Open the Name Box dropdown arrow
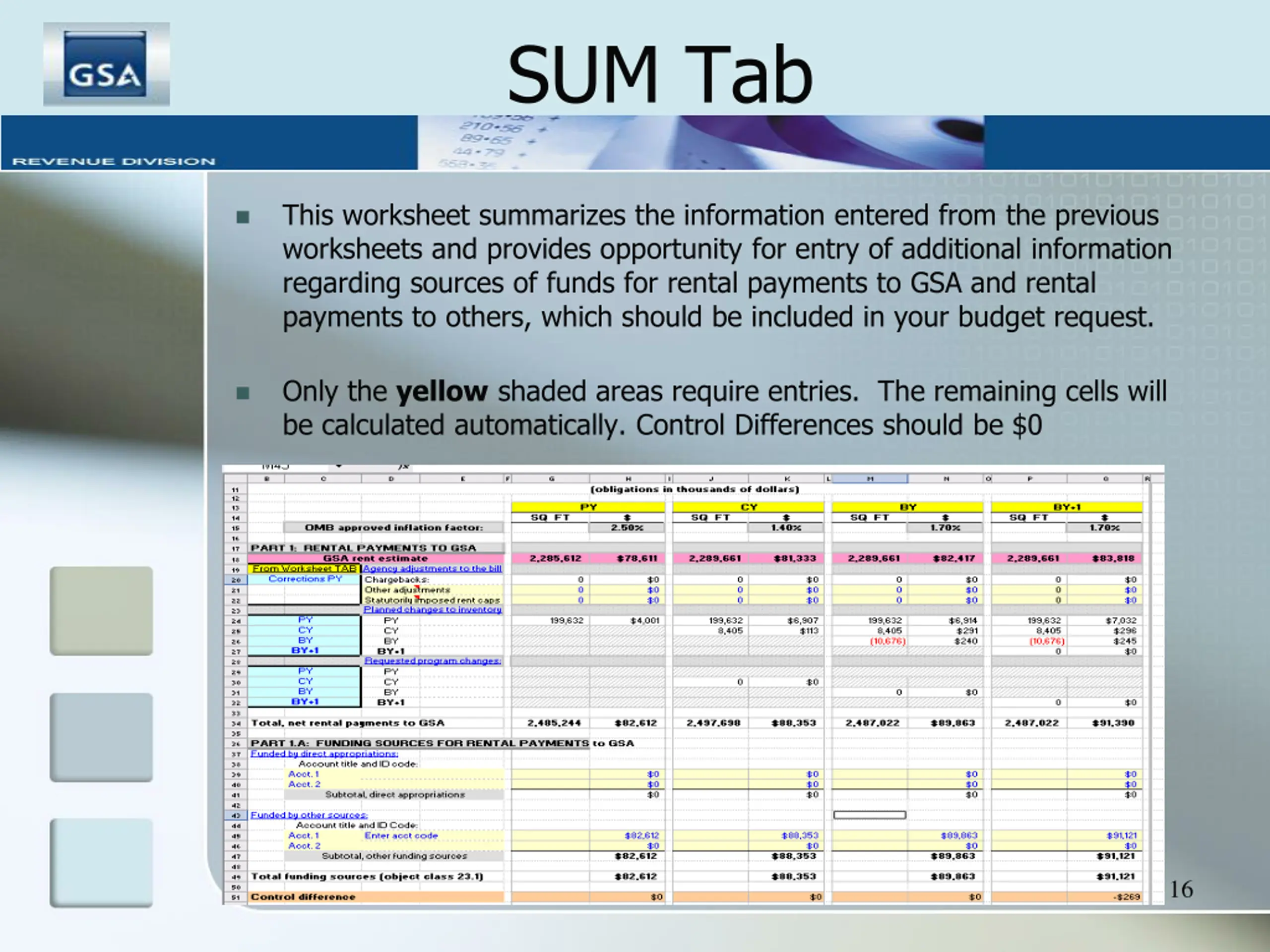 (x=339, y=467)
